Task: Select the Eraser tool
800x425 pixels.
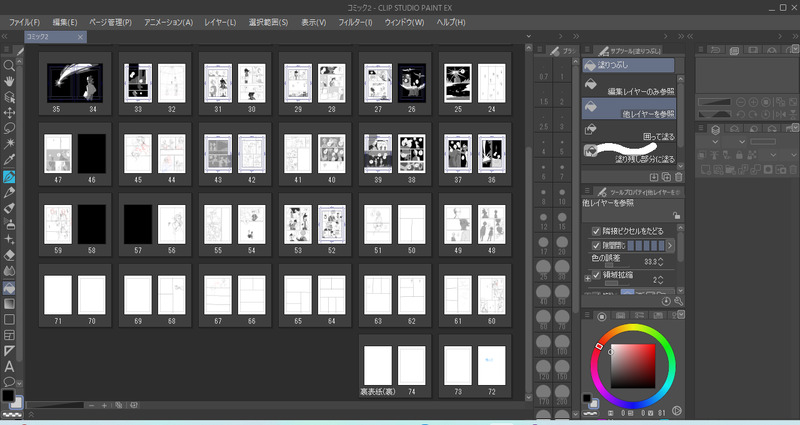Action: (x=9, y=255)
